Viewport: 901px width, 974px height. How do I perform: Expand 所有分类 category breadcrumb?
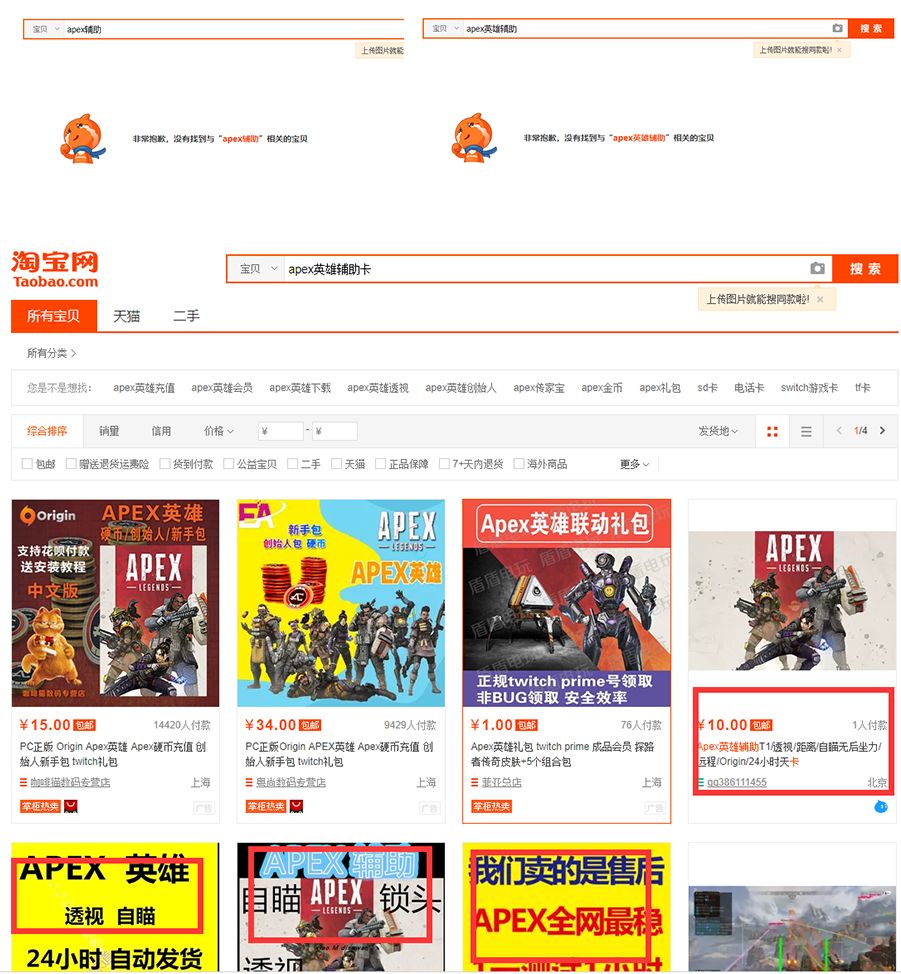51,353
